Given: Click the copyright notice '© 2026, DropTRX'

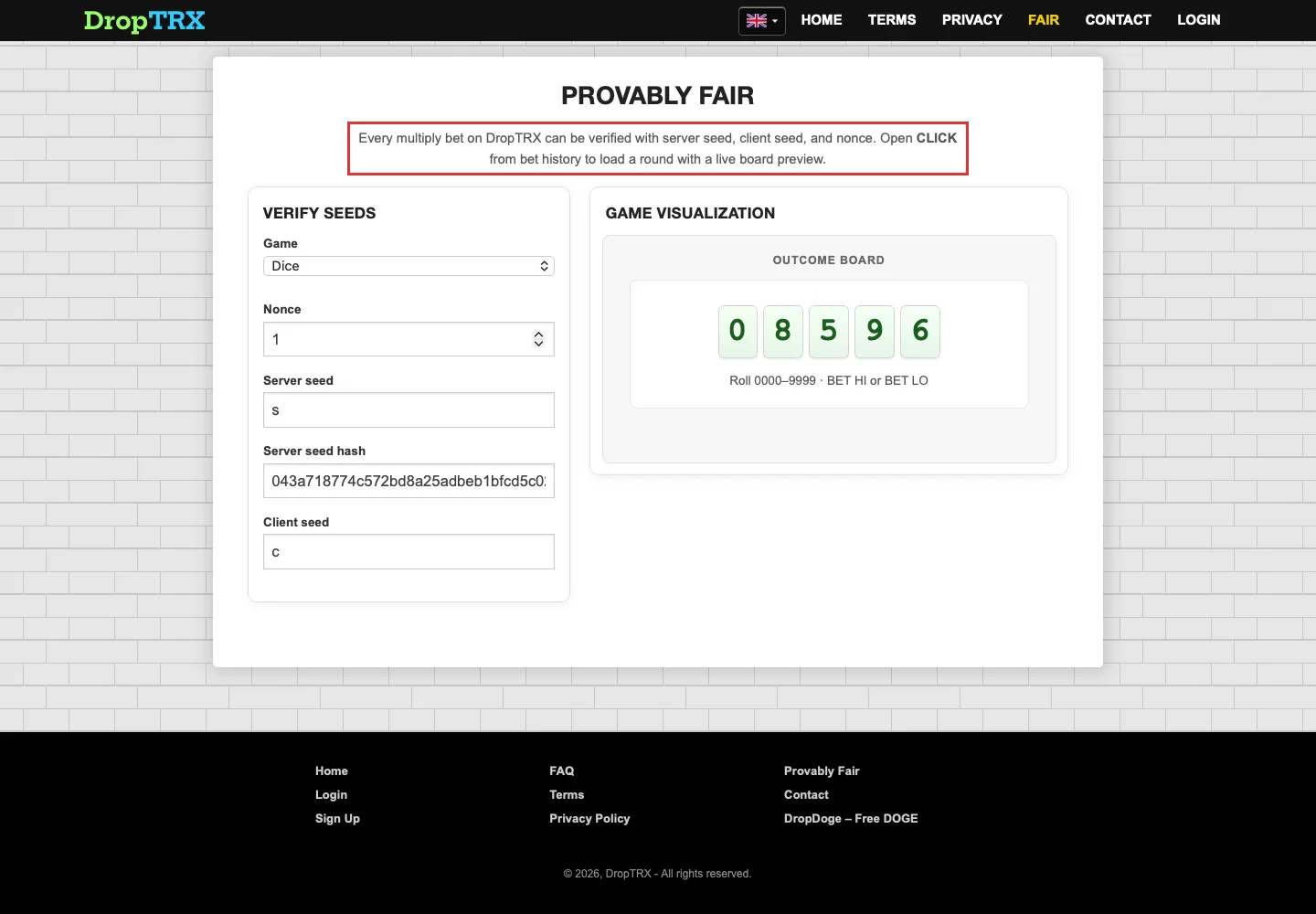Looking at the screenshot, I should click(608, 874).
